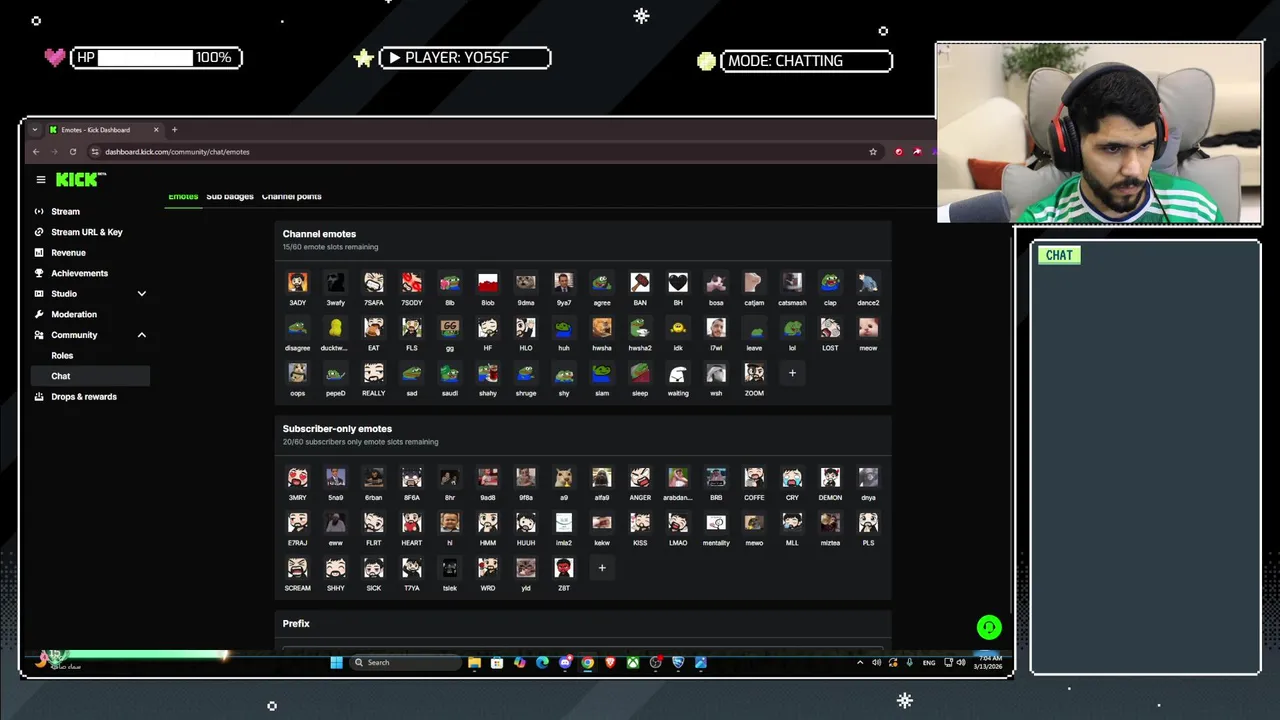Open the Moderation sidebar item

(x=74, y=314)
